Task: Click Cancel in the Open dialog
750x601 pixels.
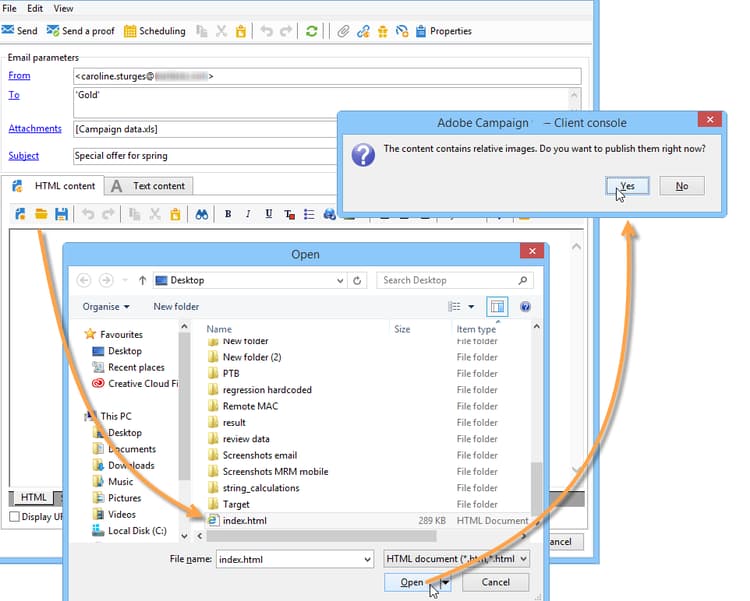Action: [496, 582]
